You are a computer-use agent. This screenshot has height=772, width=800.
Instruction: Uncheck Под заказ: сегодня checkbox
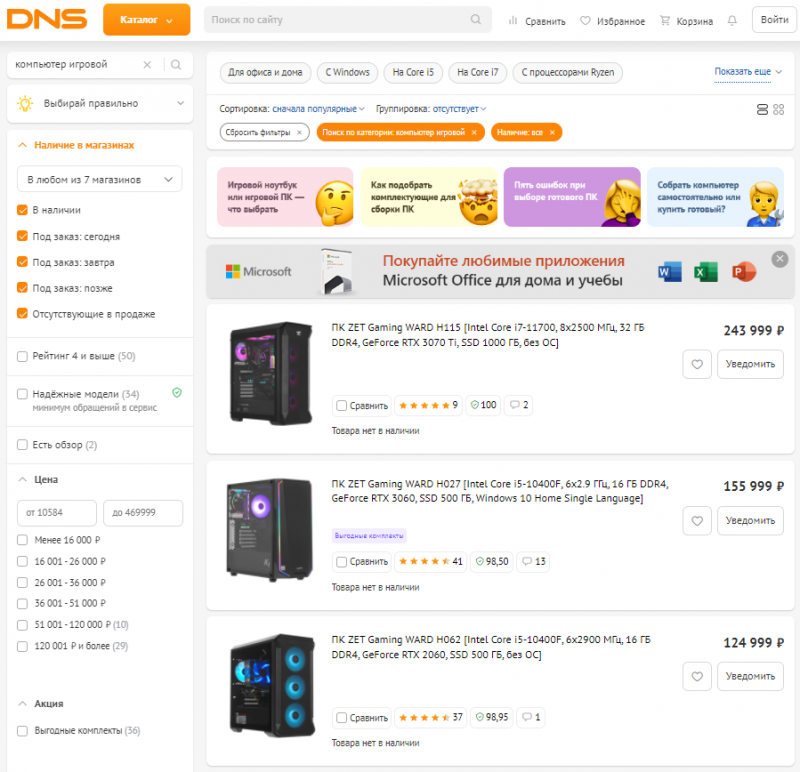coord(22,236)
